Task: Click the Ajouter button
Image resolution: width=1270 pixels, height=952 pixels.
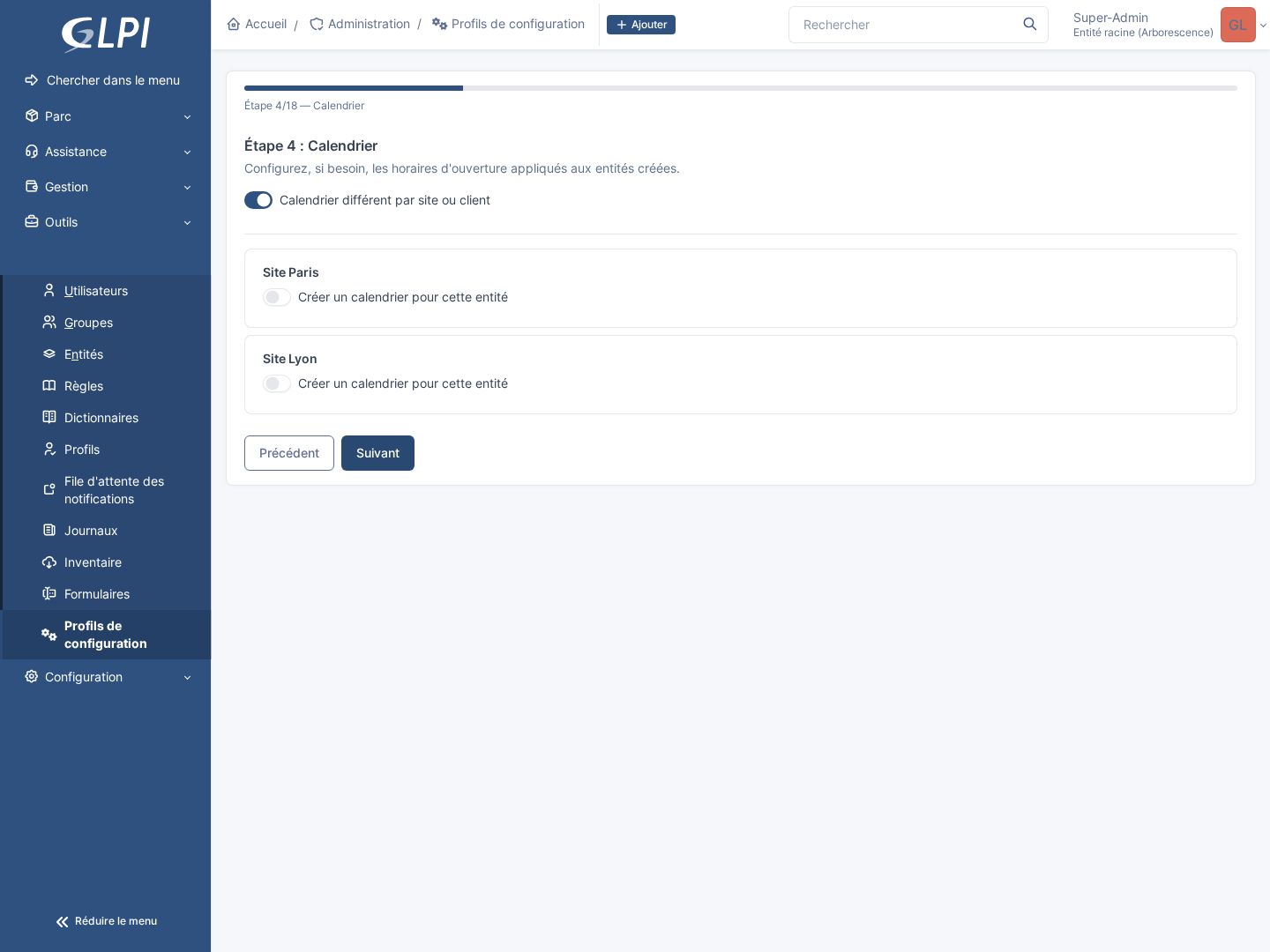Action: (x=641, y=25)
